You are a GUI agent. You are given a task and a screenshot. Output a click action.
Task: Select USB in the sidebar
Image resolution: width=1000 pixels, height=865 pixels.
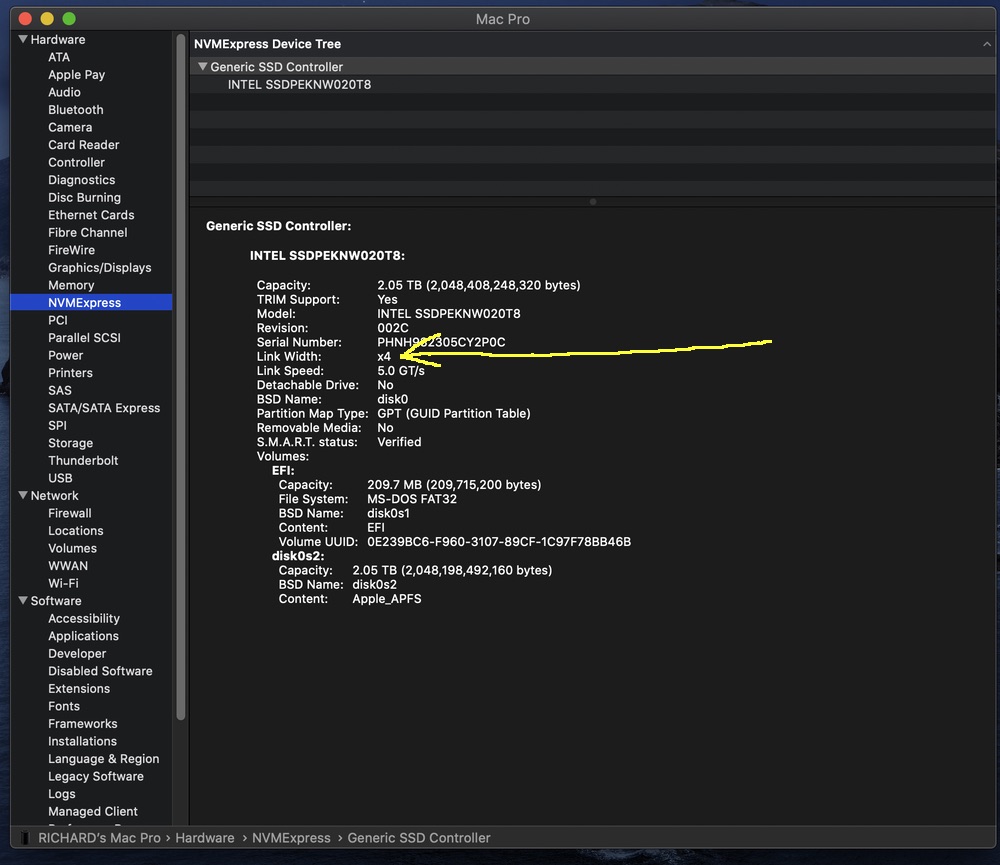click(x=60, y=478)
